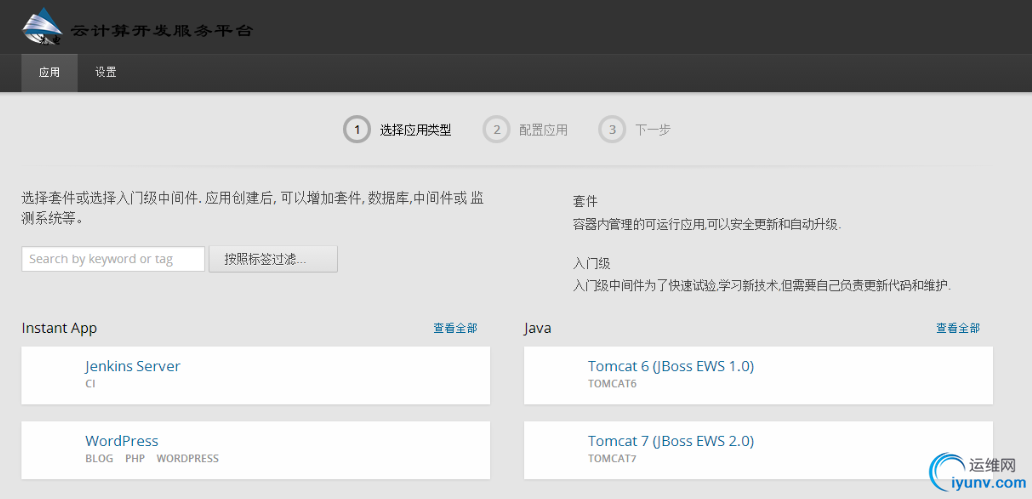Screen dimensions: 1032x499
Task: Click the 下一步 step label
Action: (653, 130)
